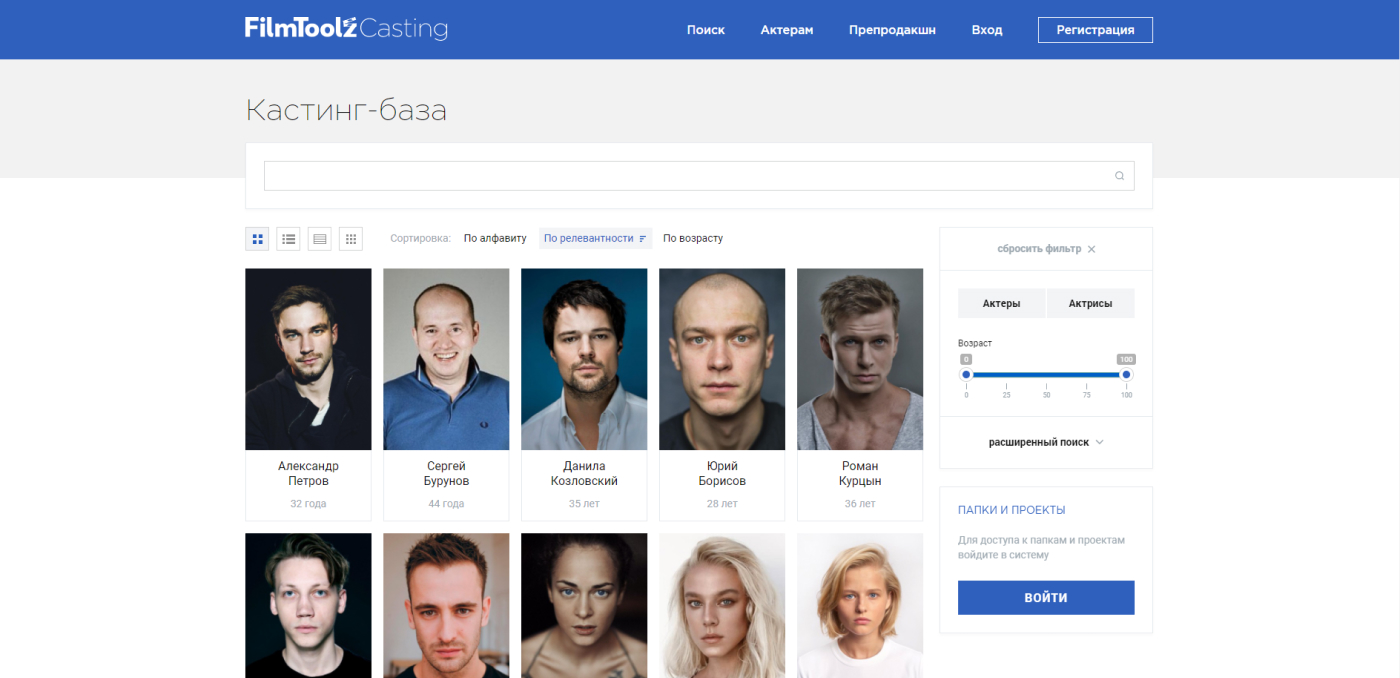The height and width of the screenshot is (678, 1400).
Task: Click the minimum age slider handle
Action: coord(966,375)
